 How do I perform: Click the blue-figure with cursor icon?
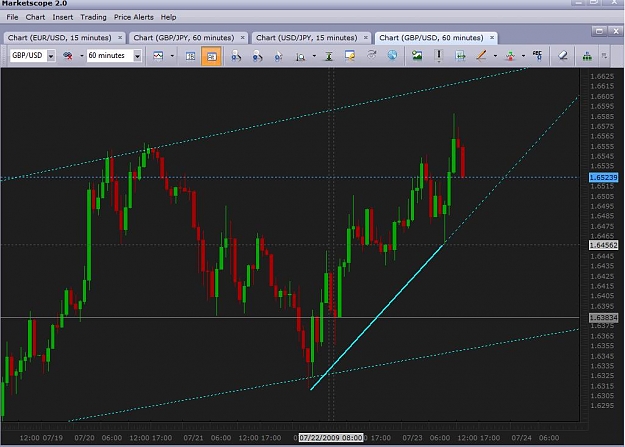click(278, 56)
